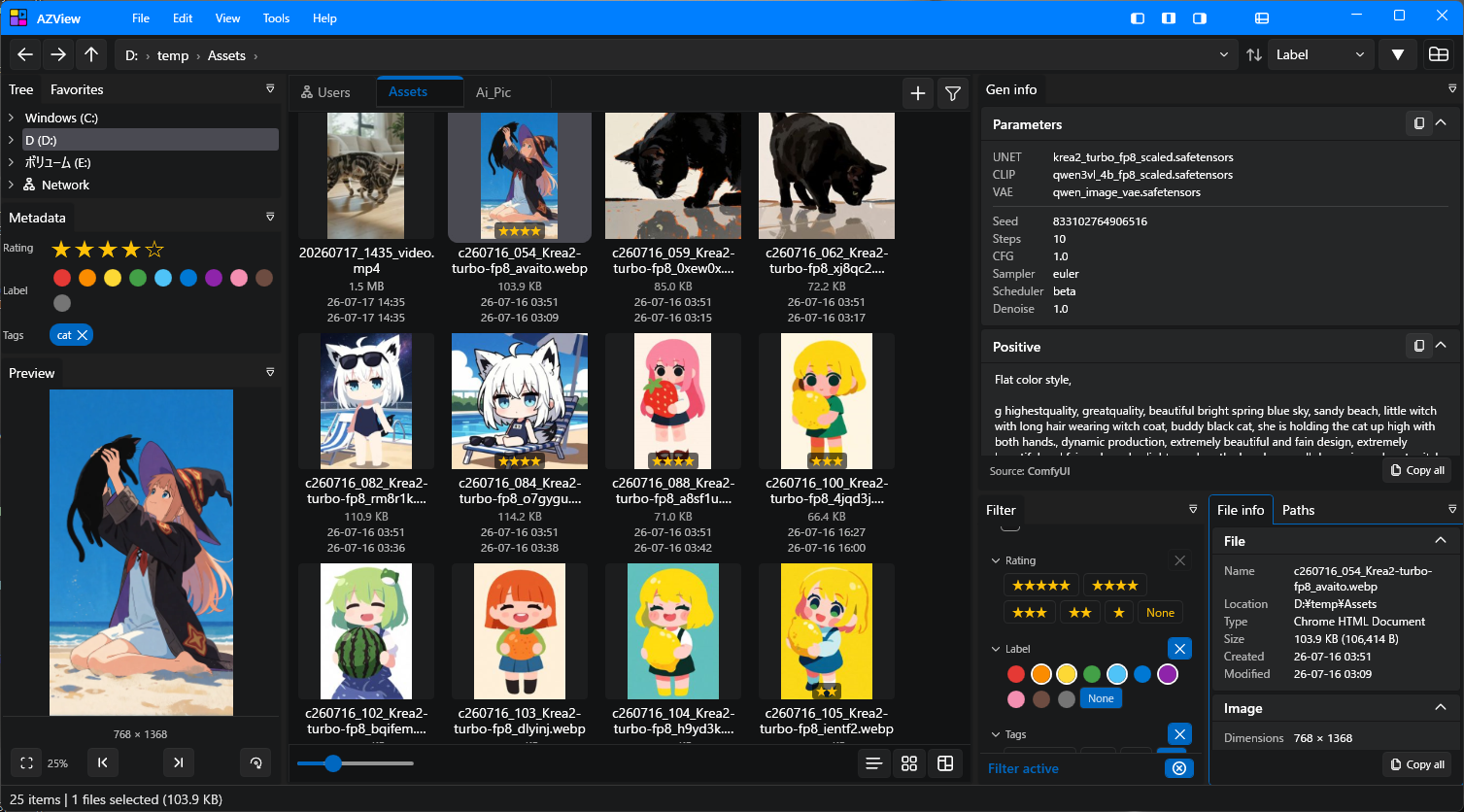The width and height of the screenshot is (1464, 812).
Task: Open the File menu
Action: pyautogui.click(x=141, y=17)
